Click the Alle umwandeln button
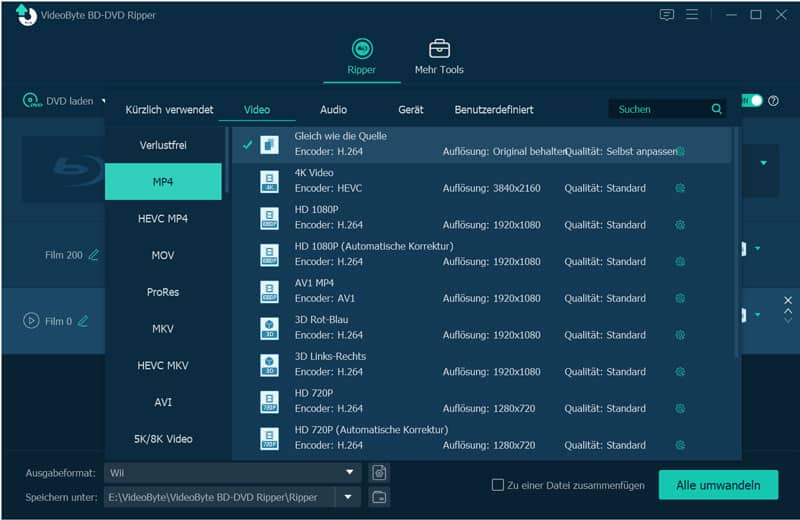Image resolution: width=800 pixels, height=520 pixels. [x=718, y=485]
